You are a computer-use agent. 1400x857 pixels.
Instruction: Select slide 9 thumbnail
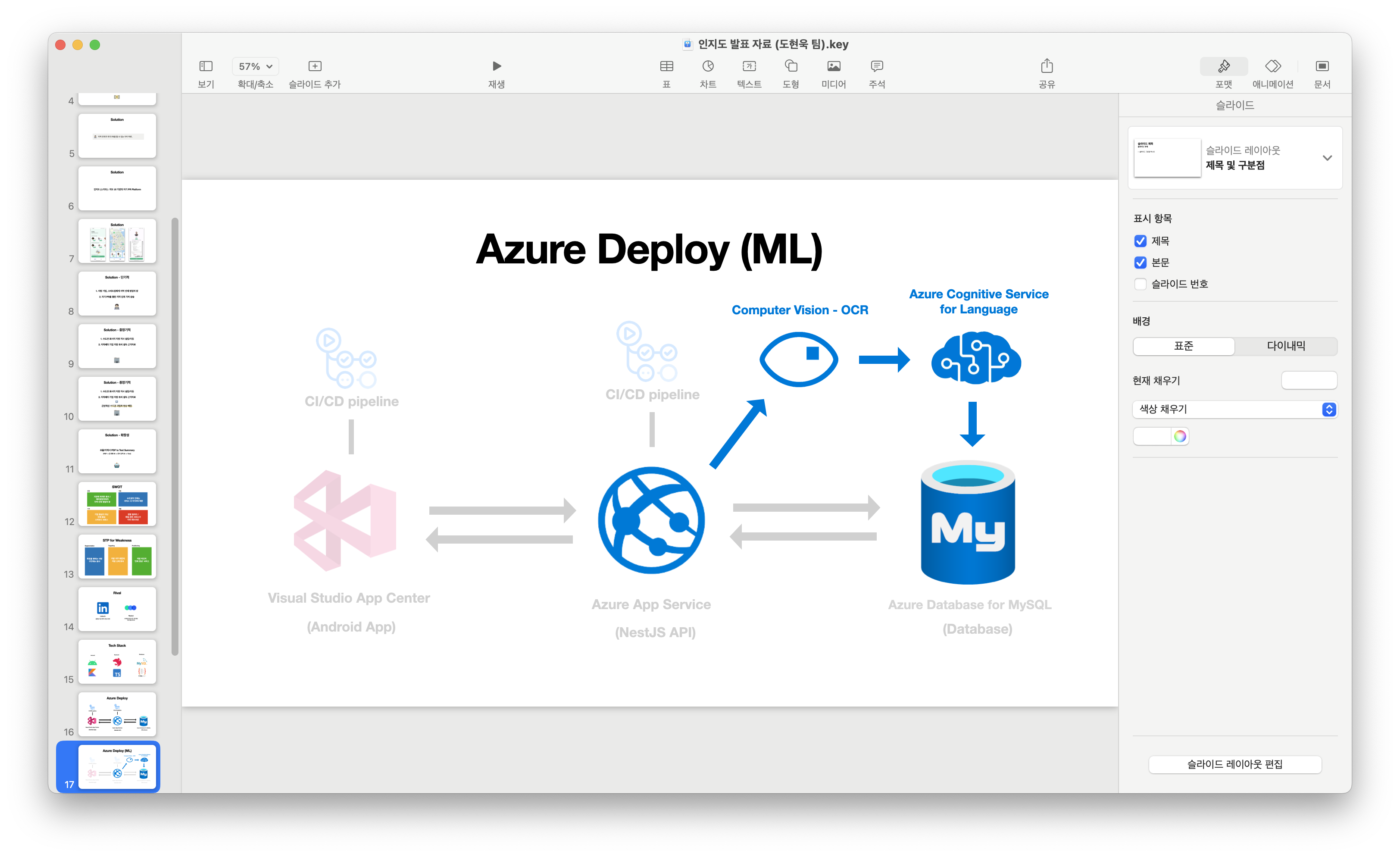(117, 346)
